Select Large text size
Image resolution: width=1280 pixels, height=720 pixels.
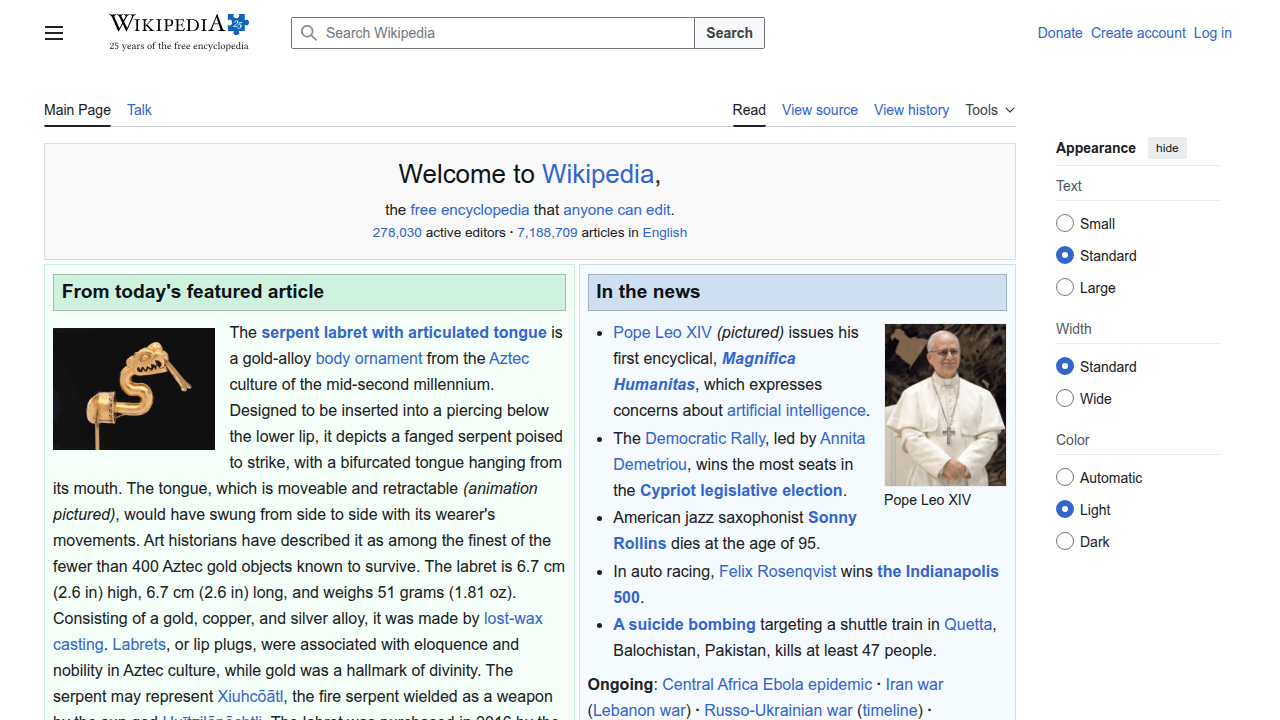(x=1065, y=287)
